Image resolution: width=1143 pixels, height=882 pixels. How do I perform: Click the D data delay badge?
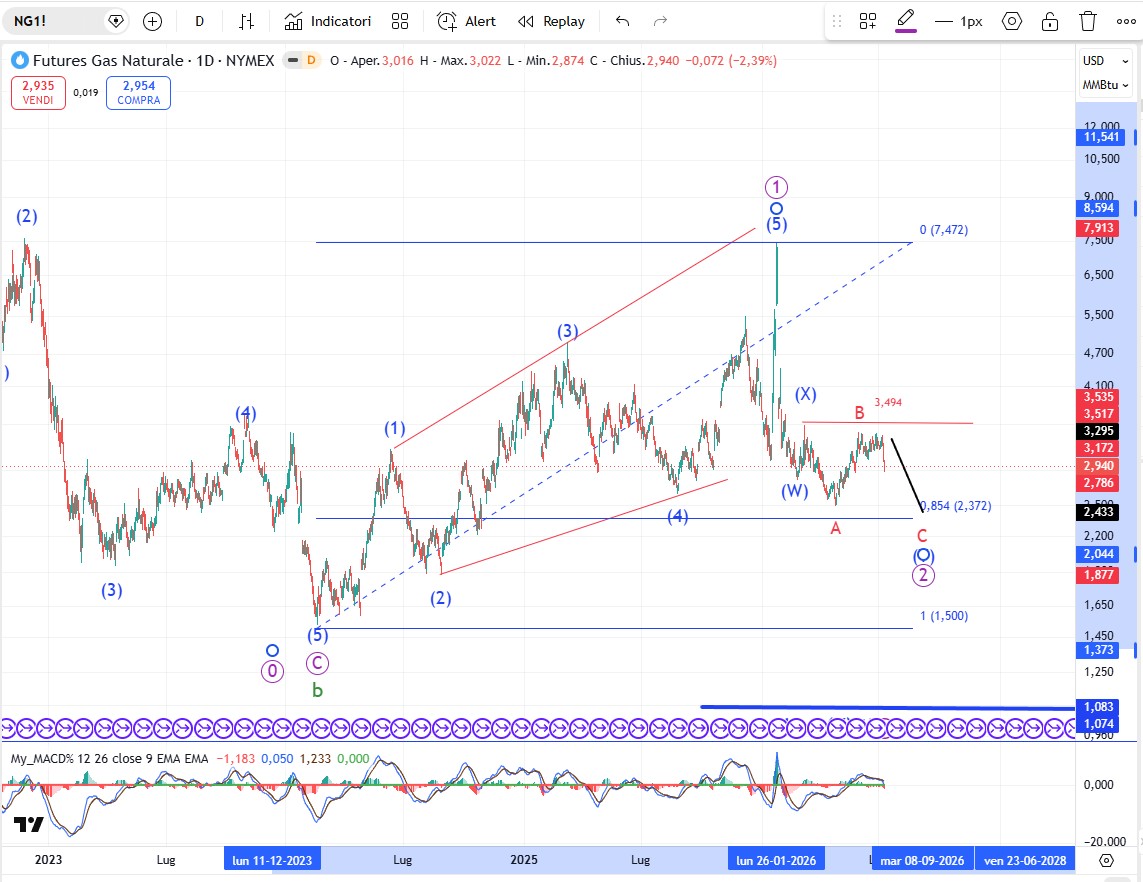311,61
